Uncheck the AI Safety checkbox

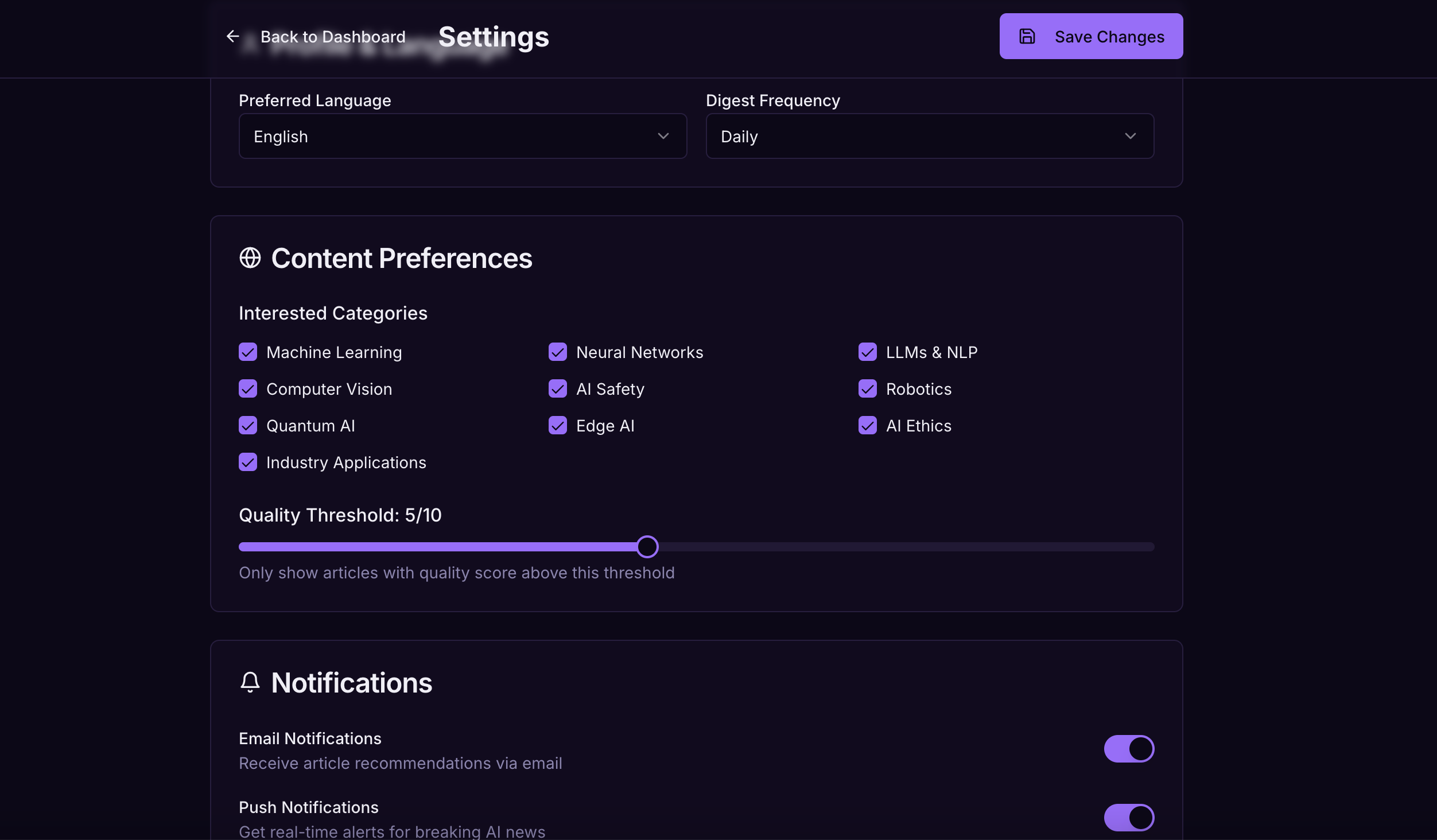[558, 389]
